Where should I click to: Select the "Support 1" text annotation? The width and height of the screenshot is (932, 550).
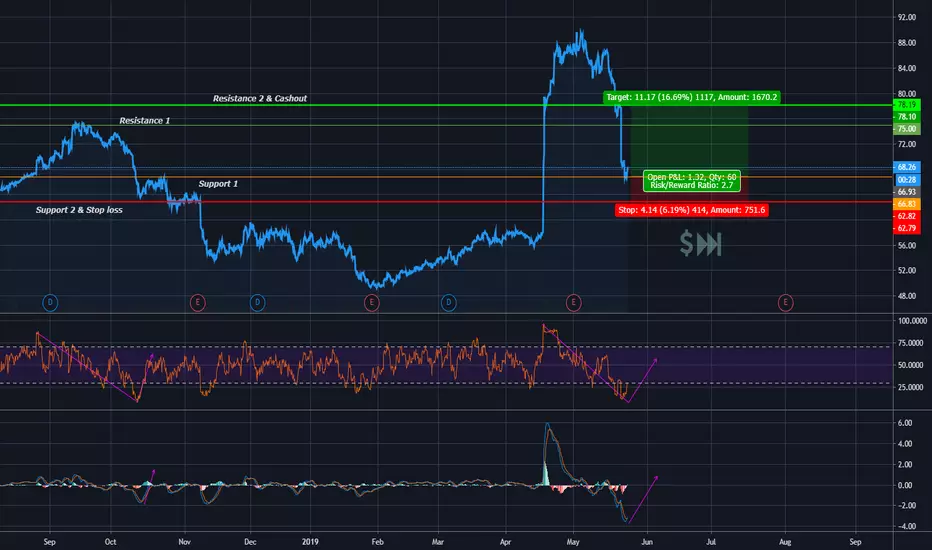(218, 184)
